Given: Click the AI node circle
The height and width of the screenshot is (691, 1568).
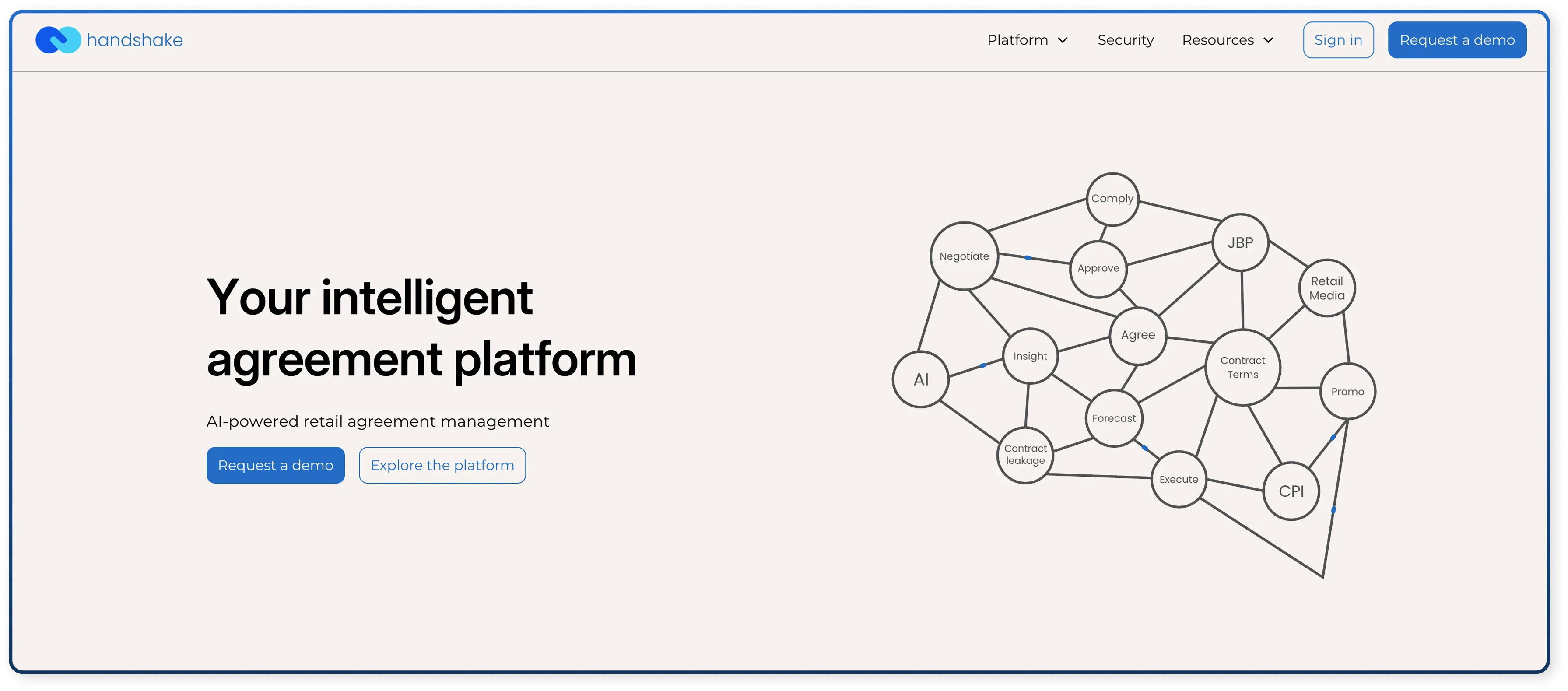Looking at the screenshot, I should (x=920, y=379).
